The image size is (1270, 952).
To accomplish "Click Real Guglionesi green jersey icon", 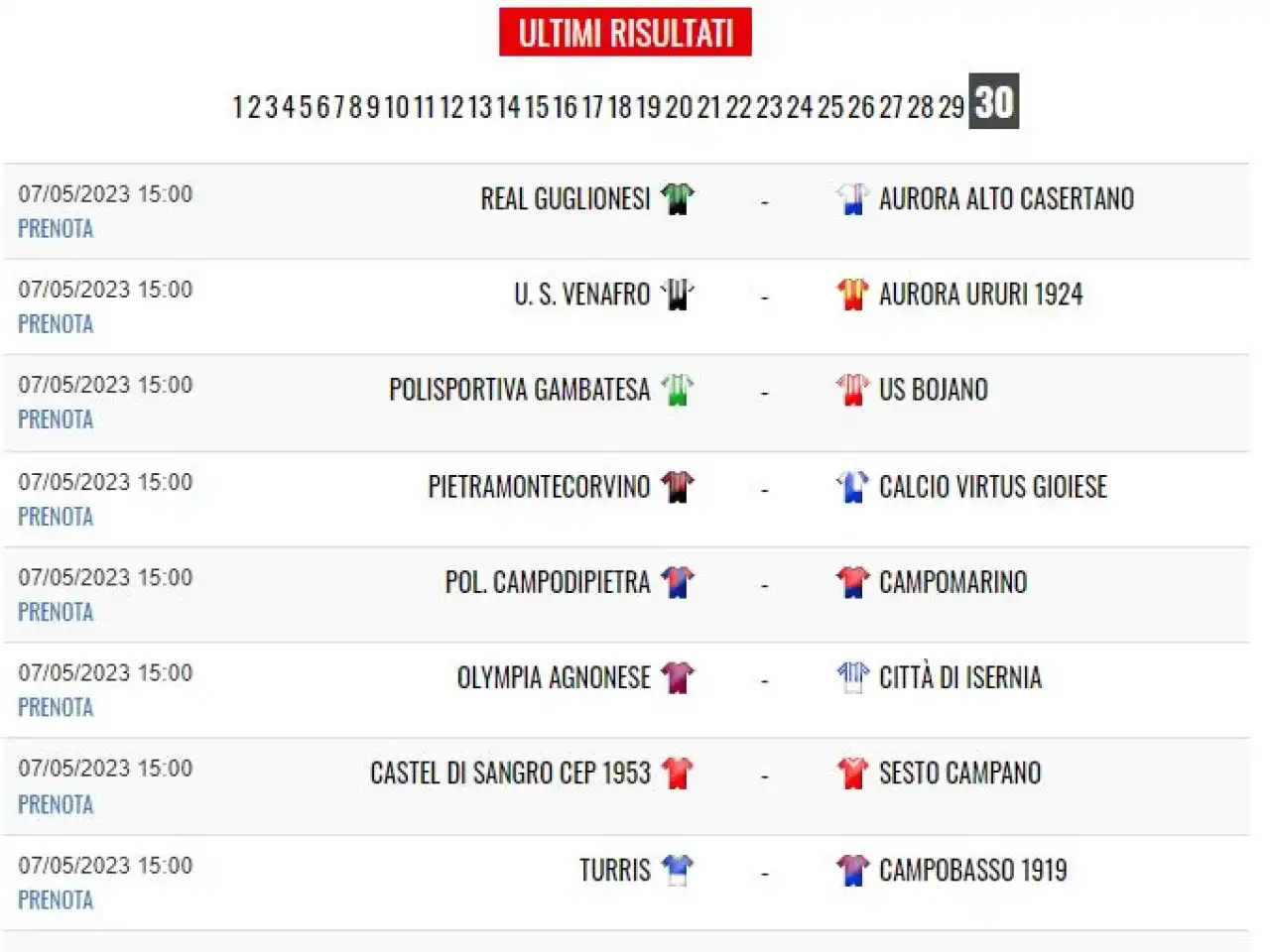I will [678, 198].
